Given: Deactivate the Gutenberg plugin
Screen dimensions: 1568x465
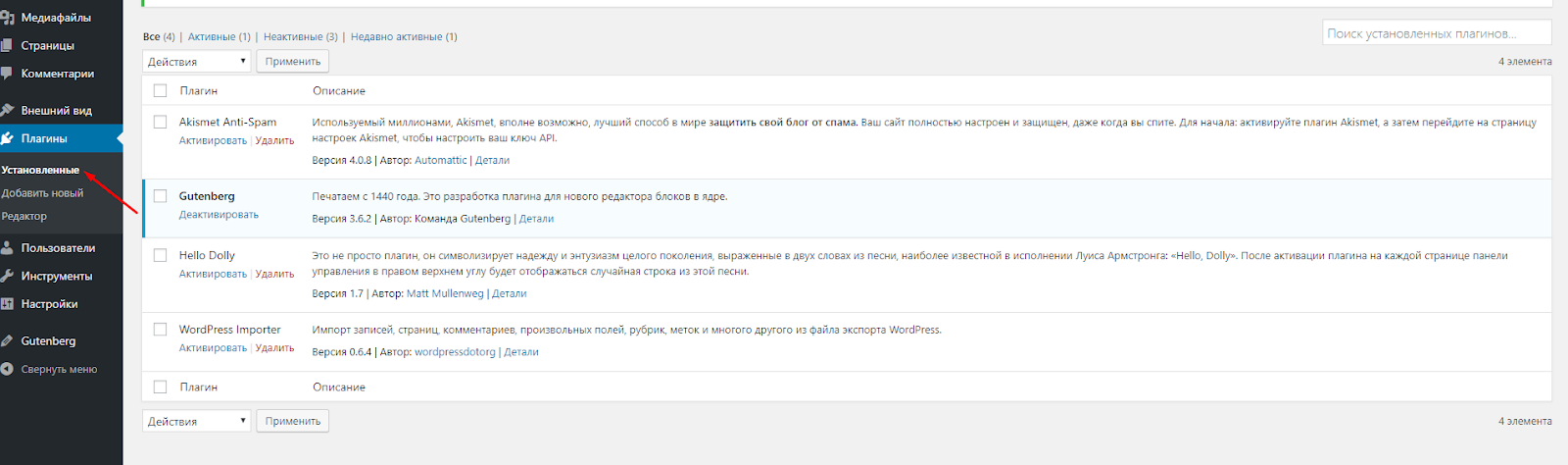Looking at the screenshot, I should [x=219, y=215].
